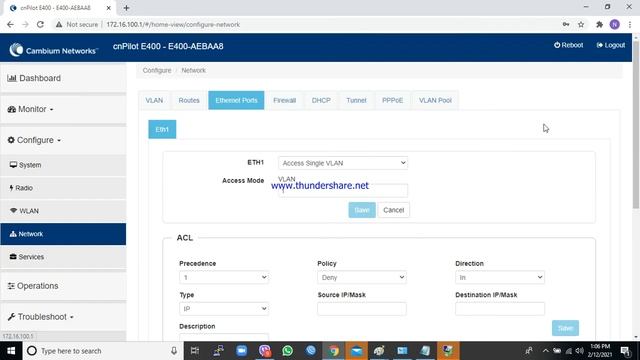Image resolution: width=640 pixels, height=360 pixels.
Task: Open the volume control in system tray
Action: [x=579, y=351]
